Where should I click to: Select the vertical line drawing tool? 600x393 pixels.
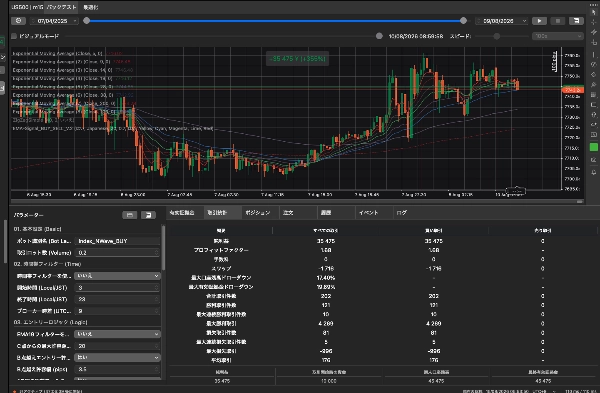pos(593,54)
